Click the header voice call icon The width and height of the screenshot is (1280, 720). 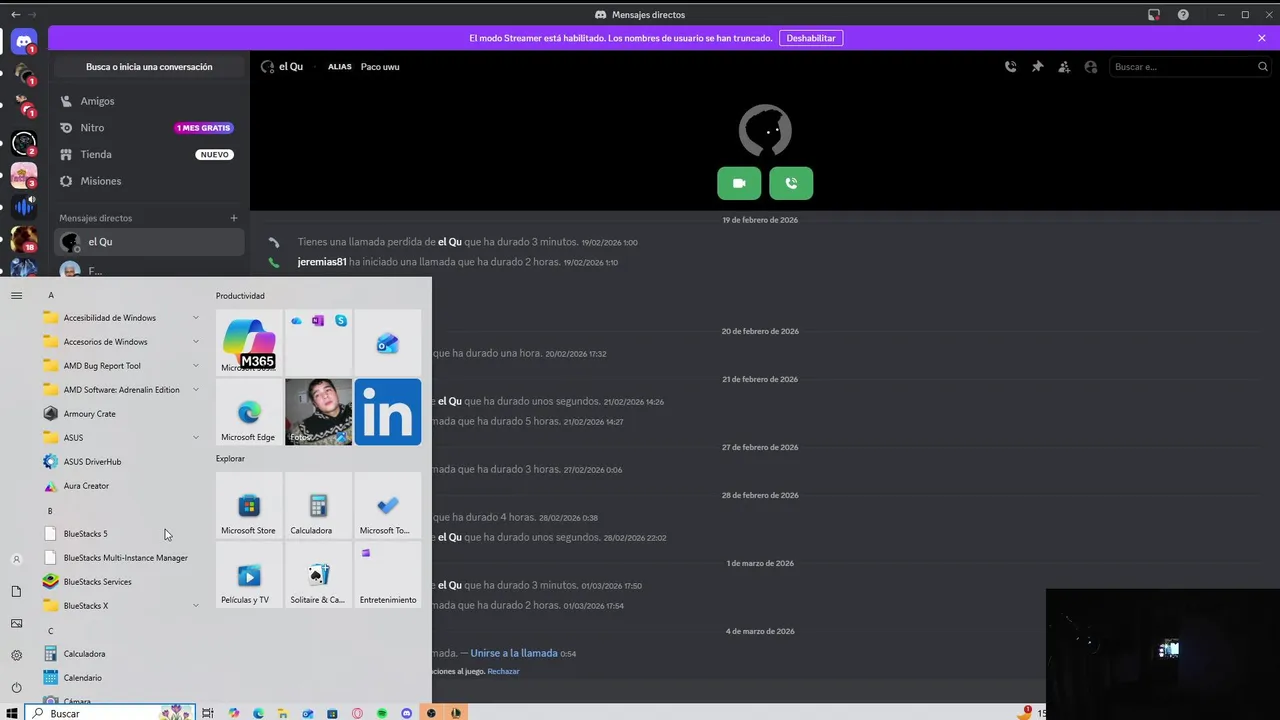[1010, 67]
